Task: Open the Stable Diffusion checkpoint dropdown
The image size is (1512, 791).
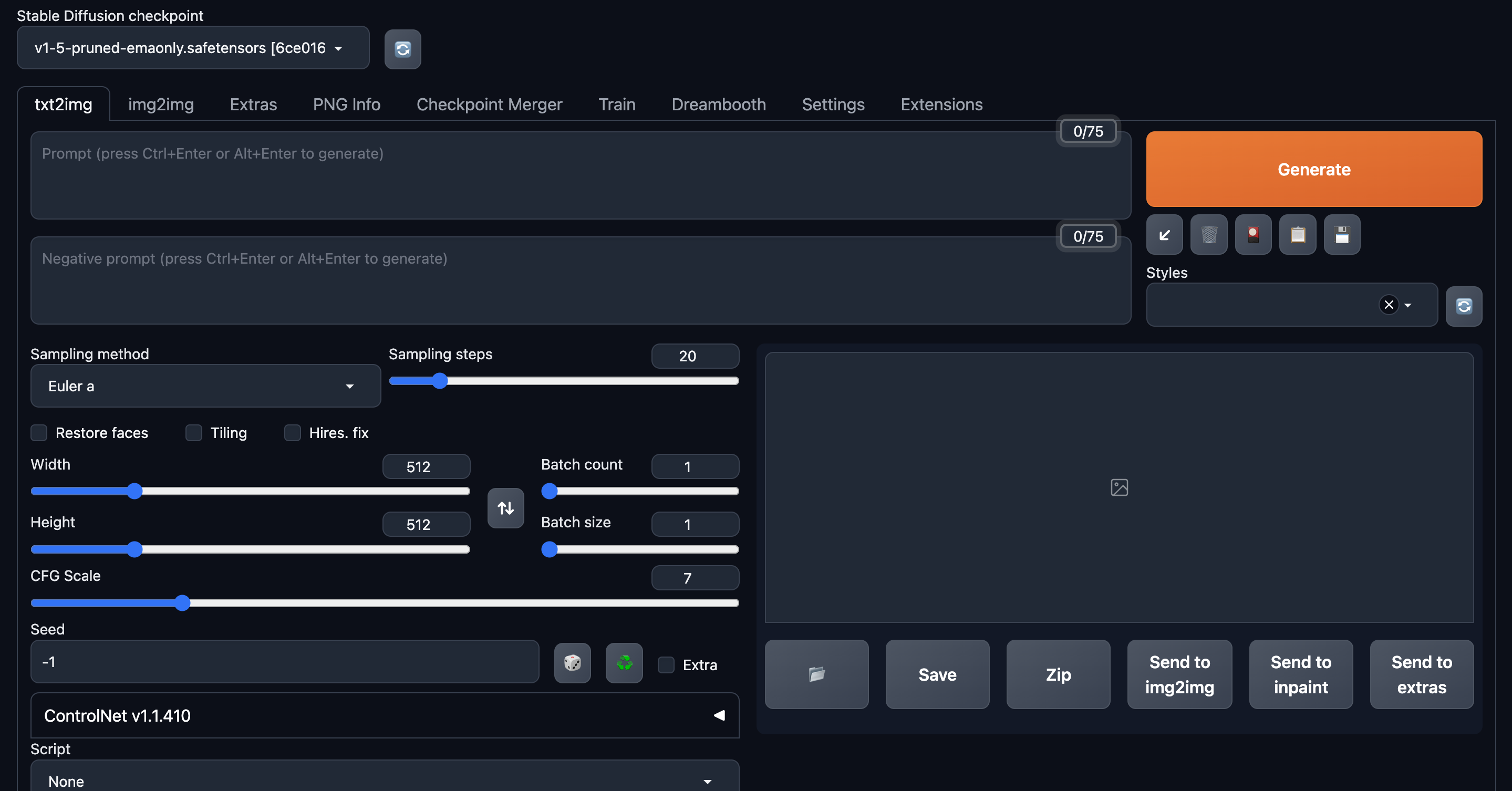Action: [193, 48]
